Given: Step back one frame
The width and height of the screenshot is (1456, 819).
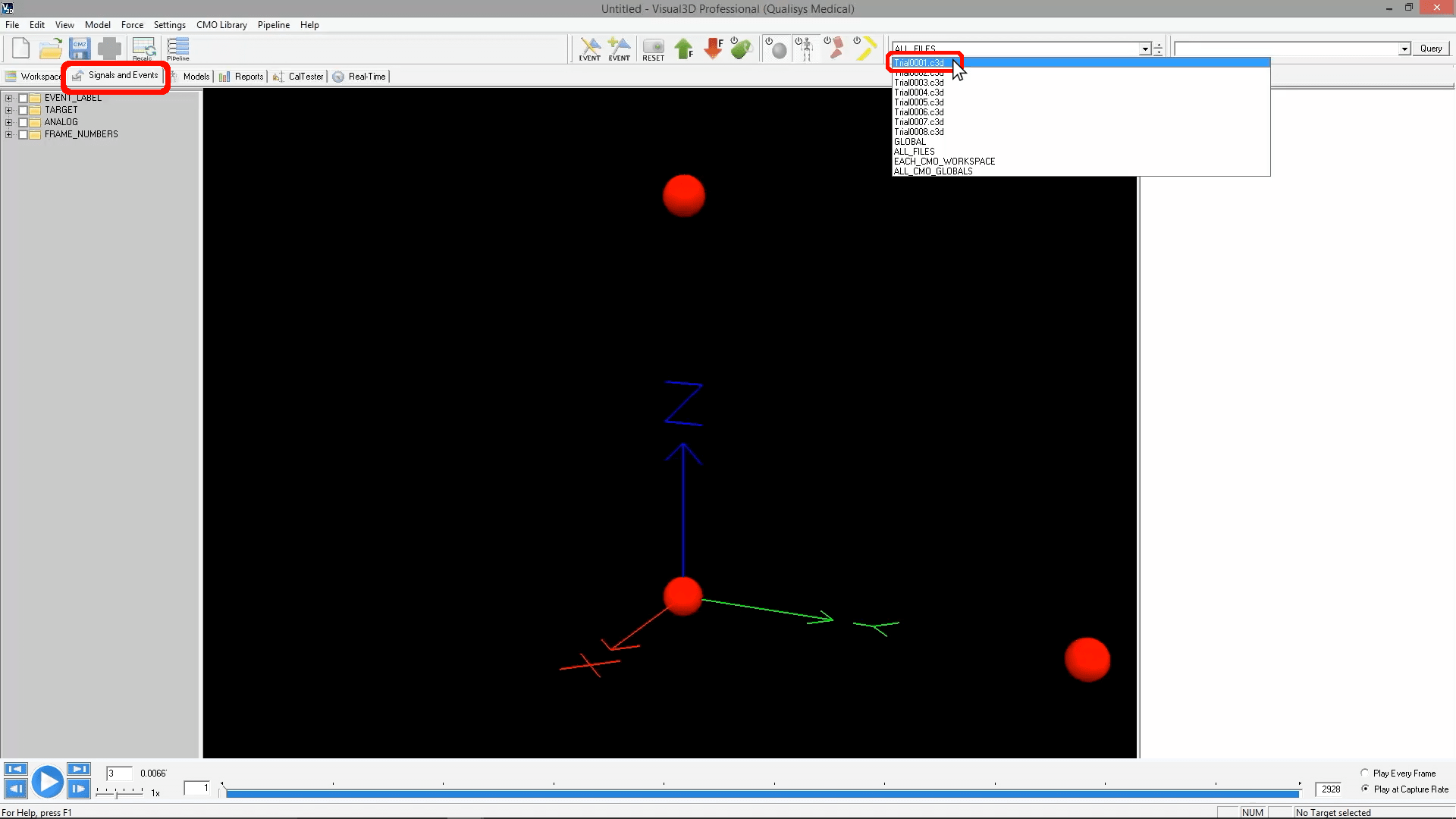Looking at the screenshot, I should click(x=15, y=789).
